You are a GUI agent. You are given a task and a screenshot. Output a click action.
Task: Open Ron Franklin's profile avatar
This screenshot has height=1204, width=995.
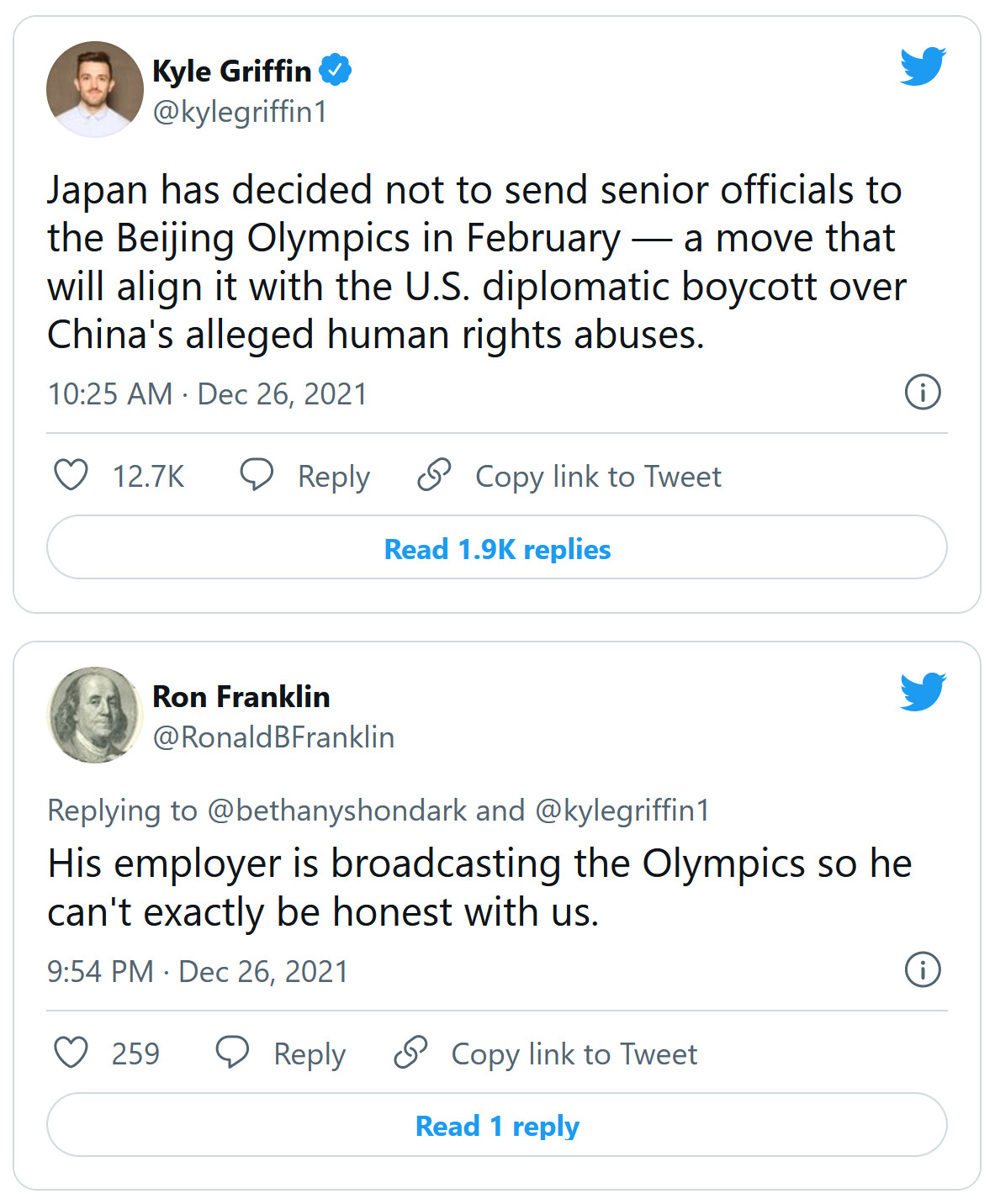coord(94,715)
